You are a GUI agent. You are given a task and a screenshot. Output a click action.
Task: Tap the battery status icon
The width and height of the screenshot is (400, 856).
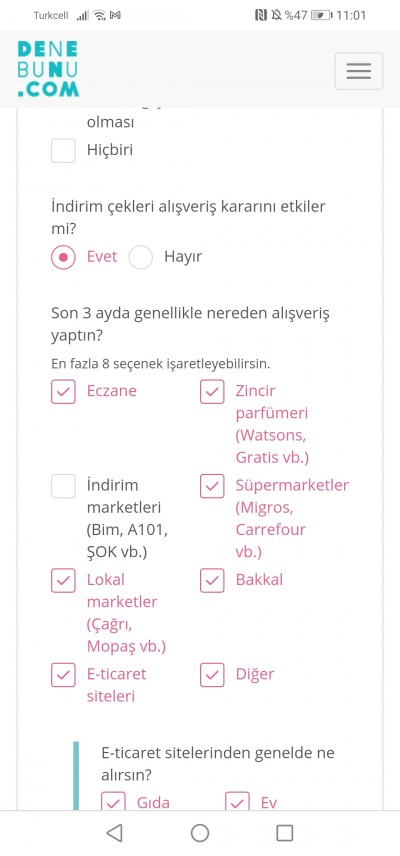[322, 15]
